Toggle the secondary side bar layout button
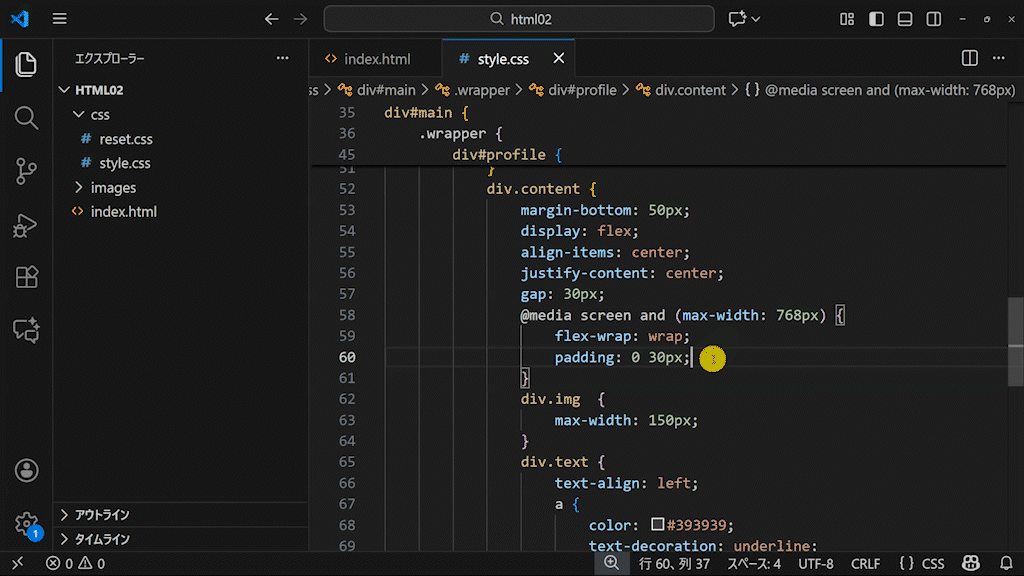Image resolution: width=1024 pixels, height=576 pixels. click(934, 19)
